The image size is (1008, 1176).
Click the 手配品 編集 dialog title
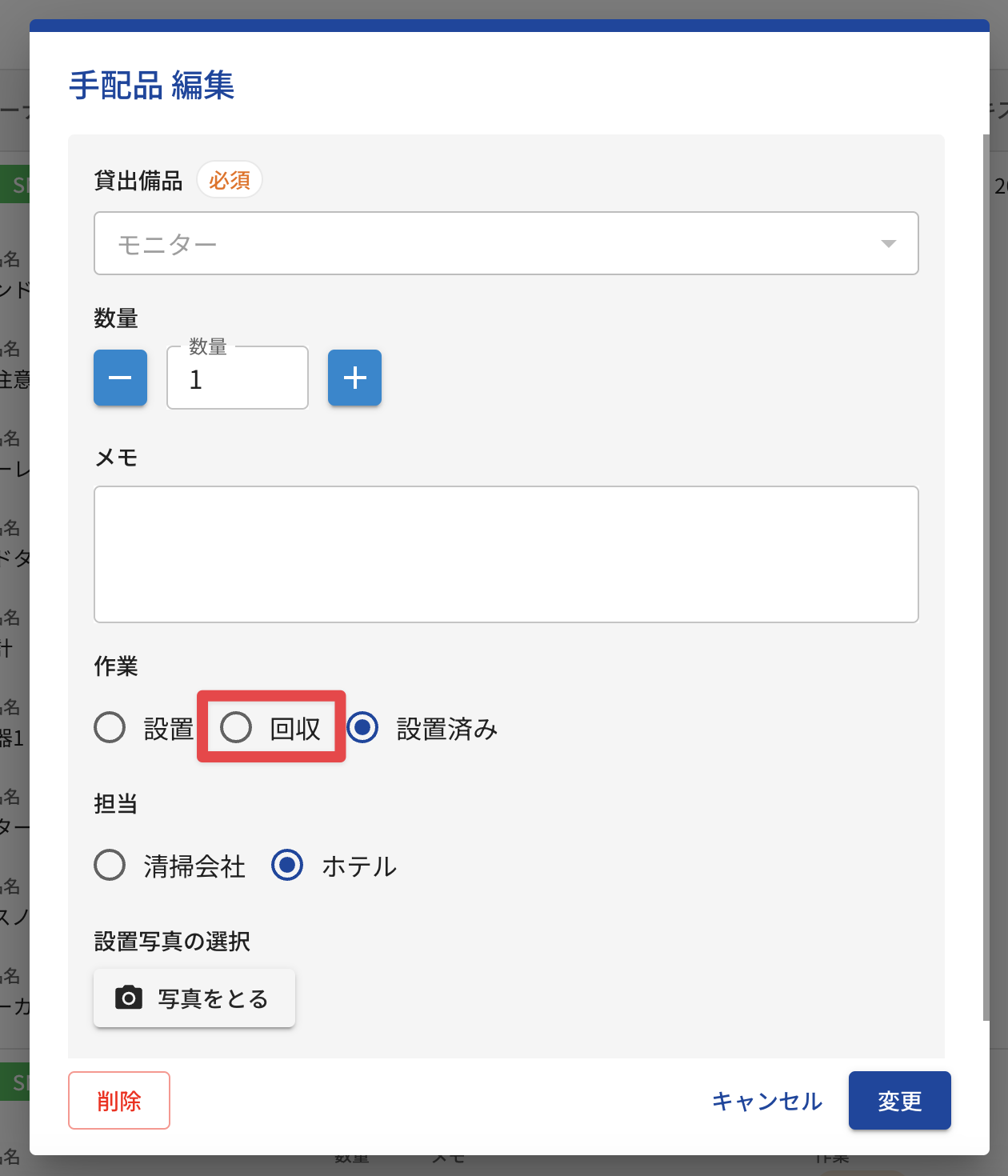152,86
